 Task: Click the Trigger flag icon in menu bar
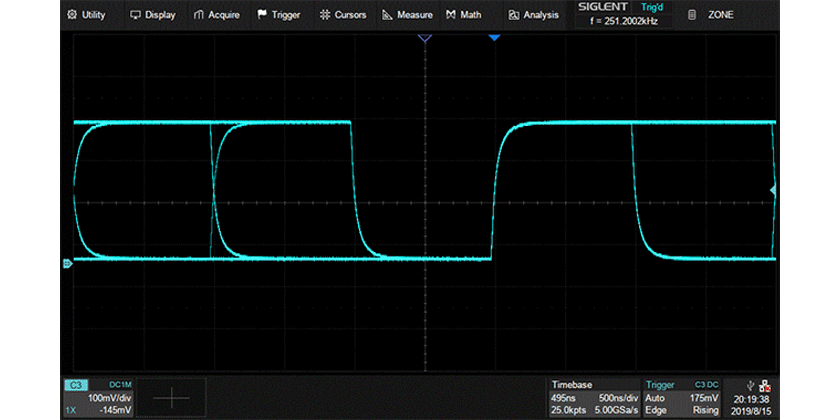pos(262,15)
